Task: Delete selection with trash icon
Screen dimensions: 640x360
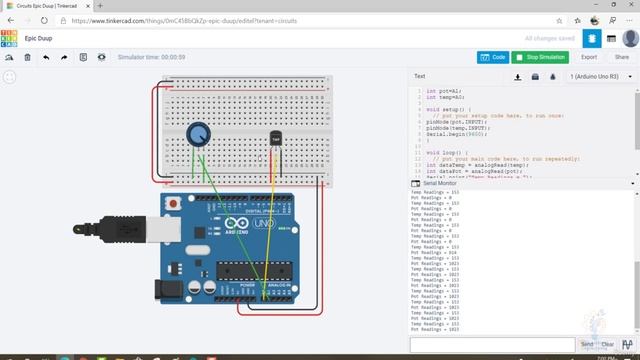Action: (x=27, y=58)
